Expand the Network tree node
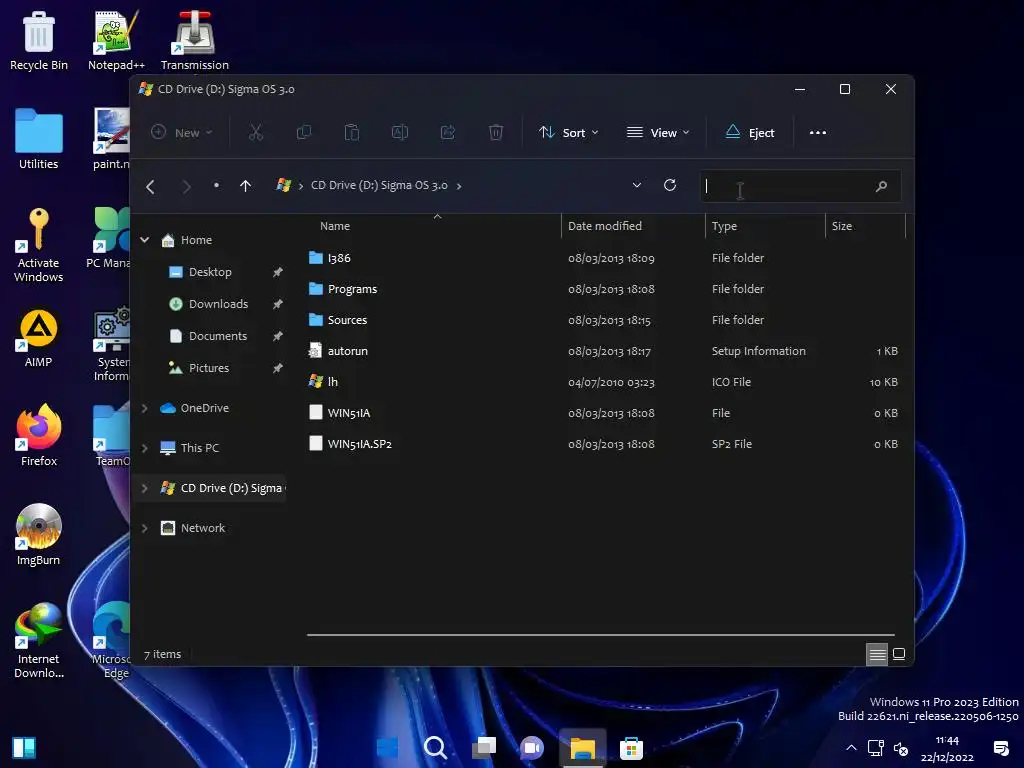The width and height of the screenshot is (1024, 768). [x=144, y=528]
